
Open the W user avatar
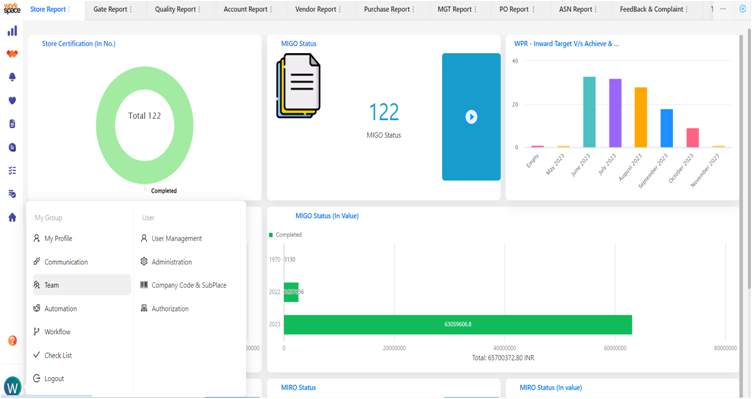tap(12, 386)
